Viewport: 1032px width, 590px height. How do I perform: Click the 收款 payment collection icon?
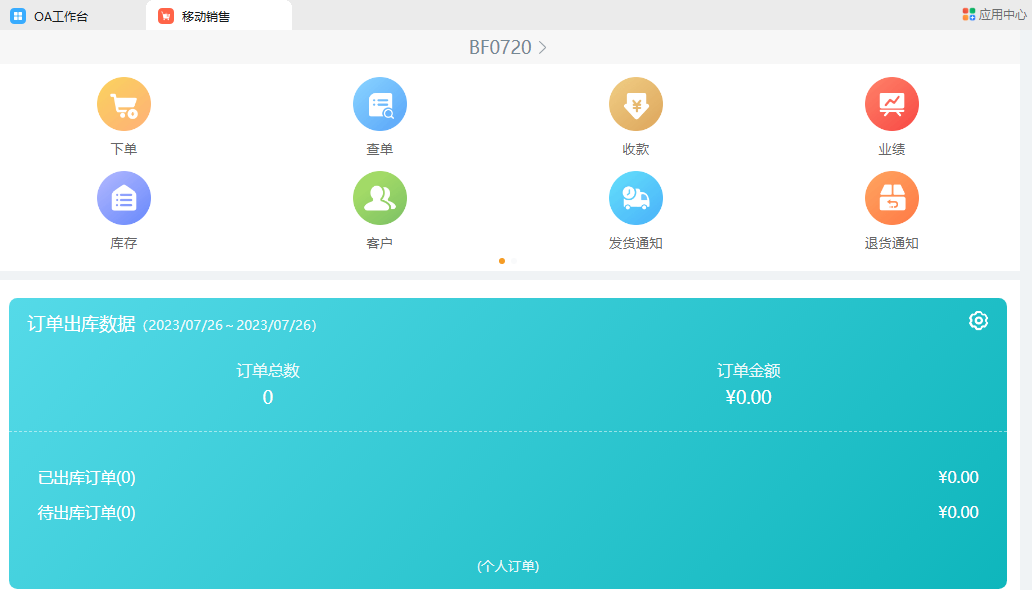636,105
